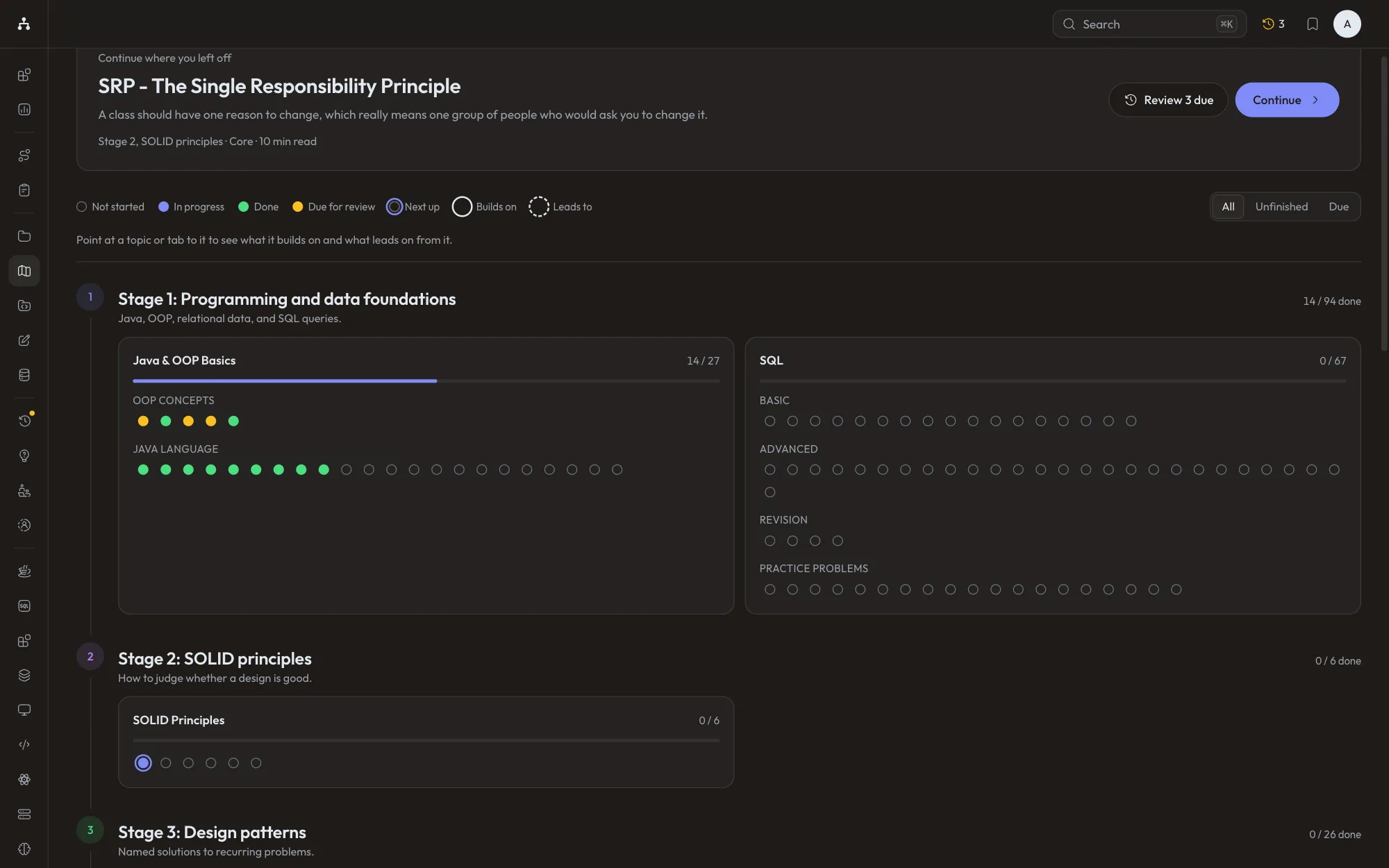Click the Search field in top bar

(1149, 24)
